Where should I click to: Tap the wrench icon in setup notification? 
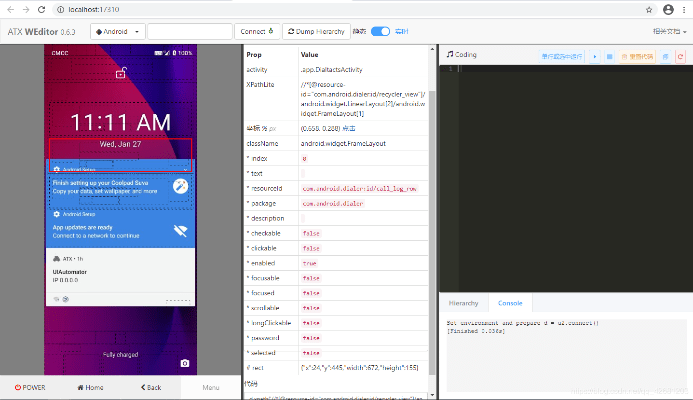[181, 187]
